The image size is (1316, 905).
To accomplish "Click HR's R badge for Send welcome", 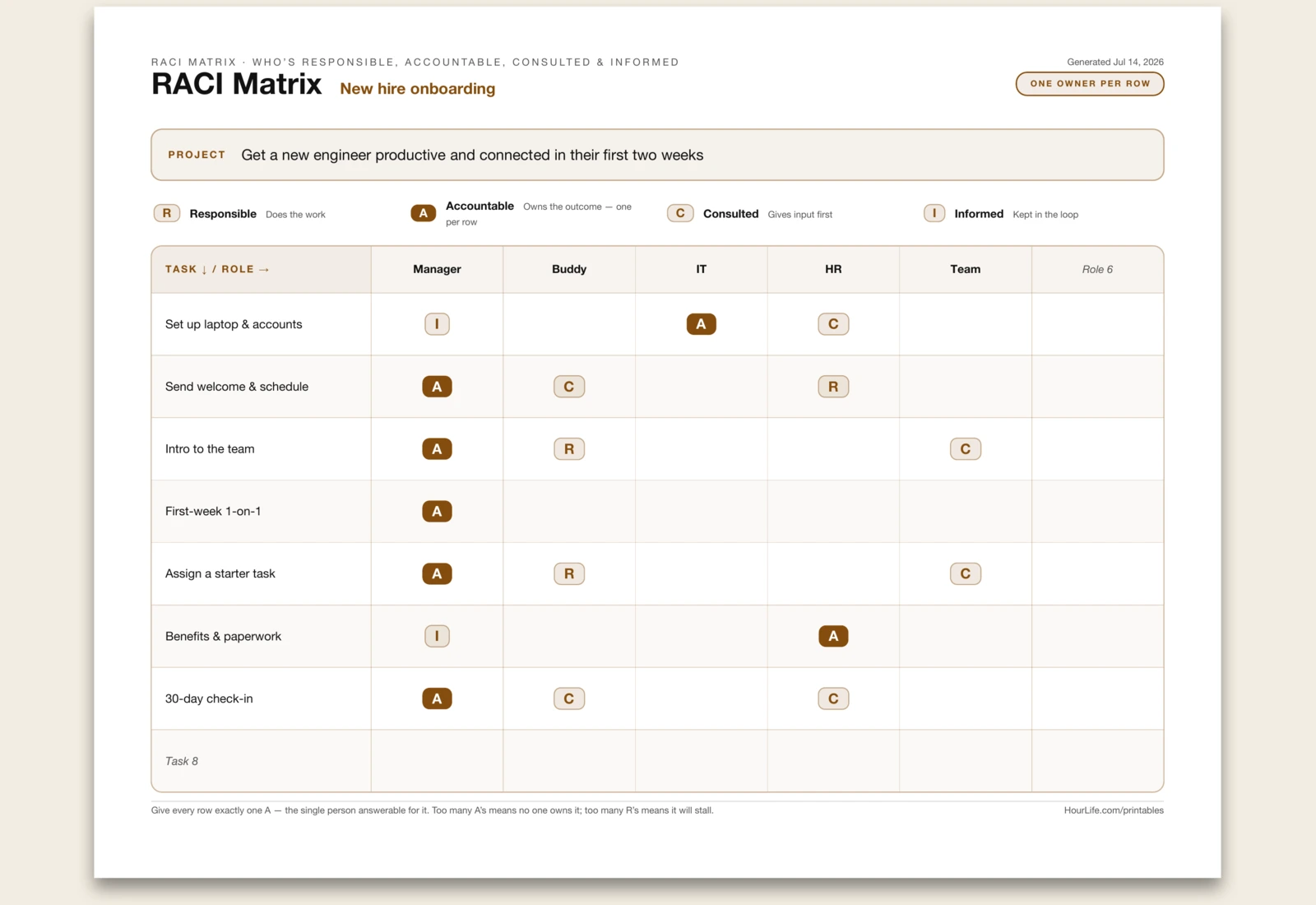I will point(833,387).
